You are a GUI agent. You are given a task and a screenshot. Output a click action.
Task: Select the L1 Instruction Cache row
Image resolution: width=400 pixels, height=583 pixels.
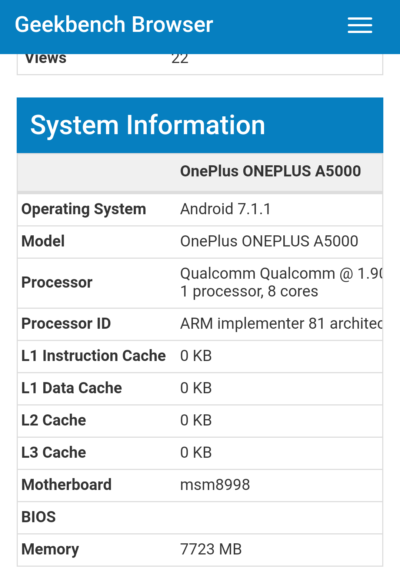(x=200, y=356)
